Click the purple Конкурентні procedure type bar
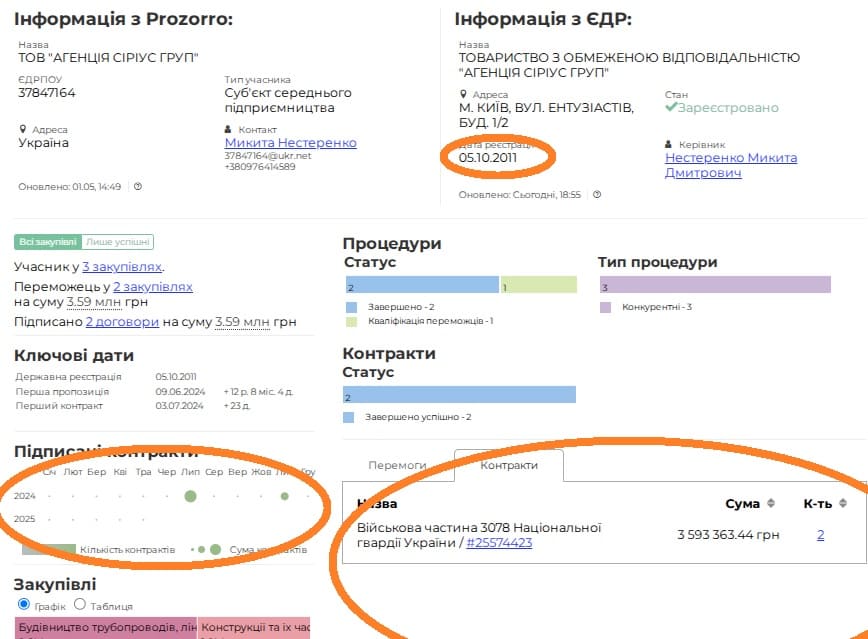 coord(714,285)
